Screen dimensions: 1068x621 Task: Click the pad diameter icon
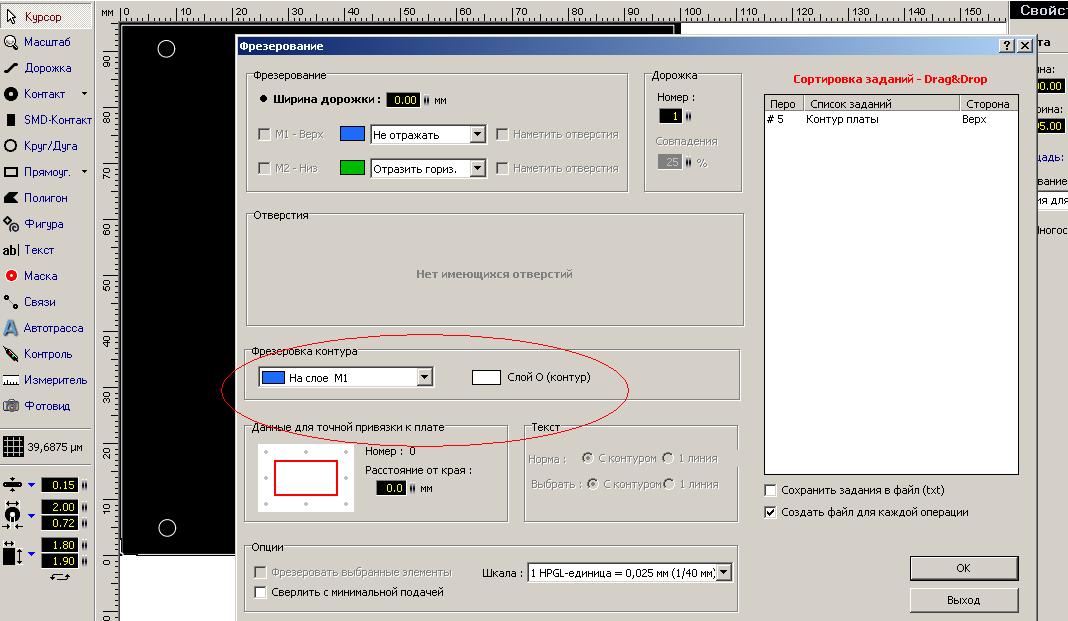12,515
